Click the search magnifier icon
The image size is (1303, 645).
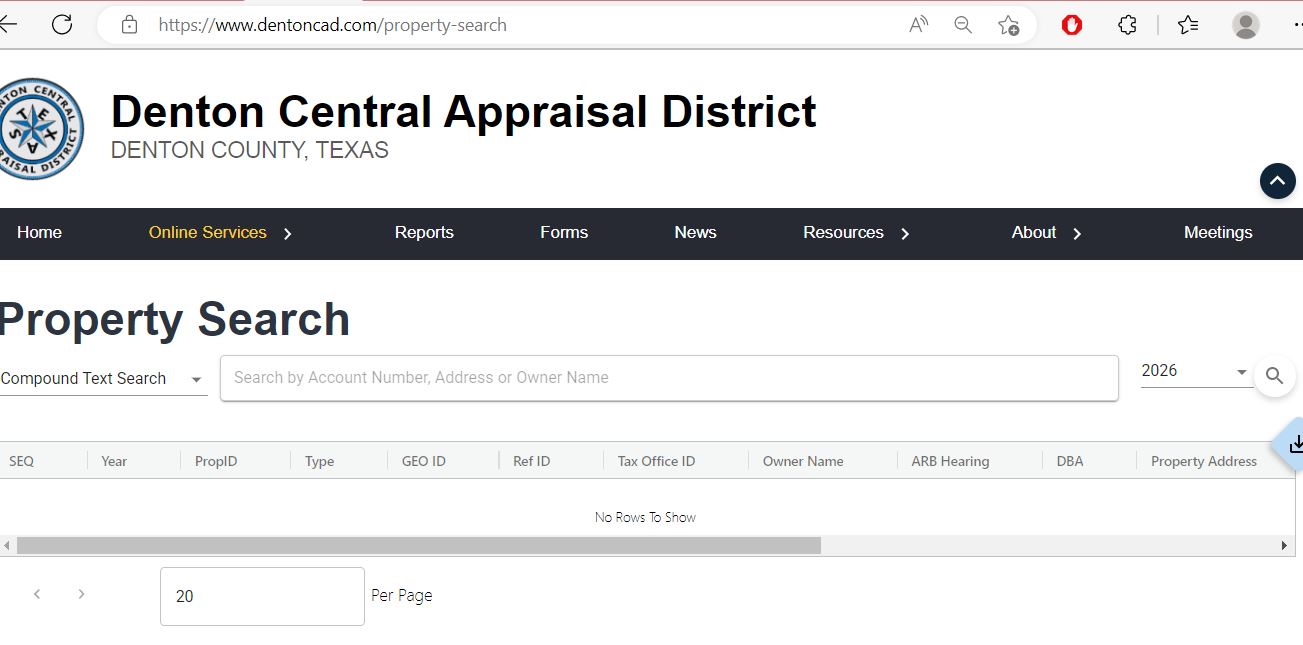coord(1275,377)
